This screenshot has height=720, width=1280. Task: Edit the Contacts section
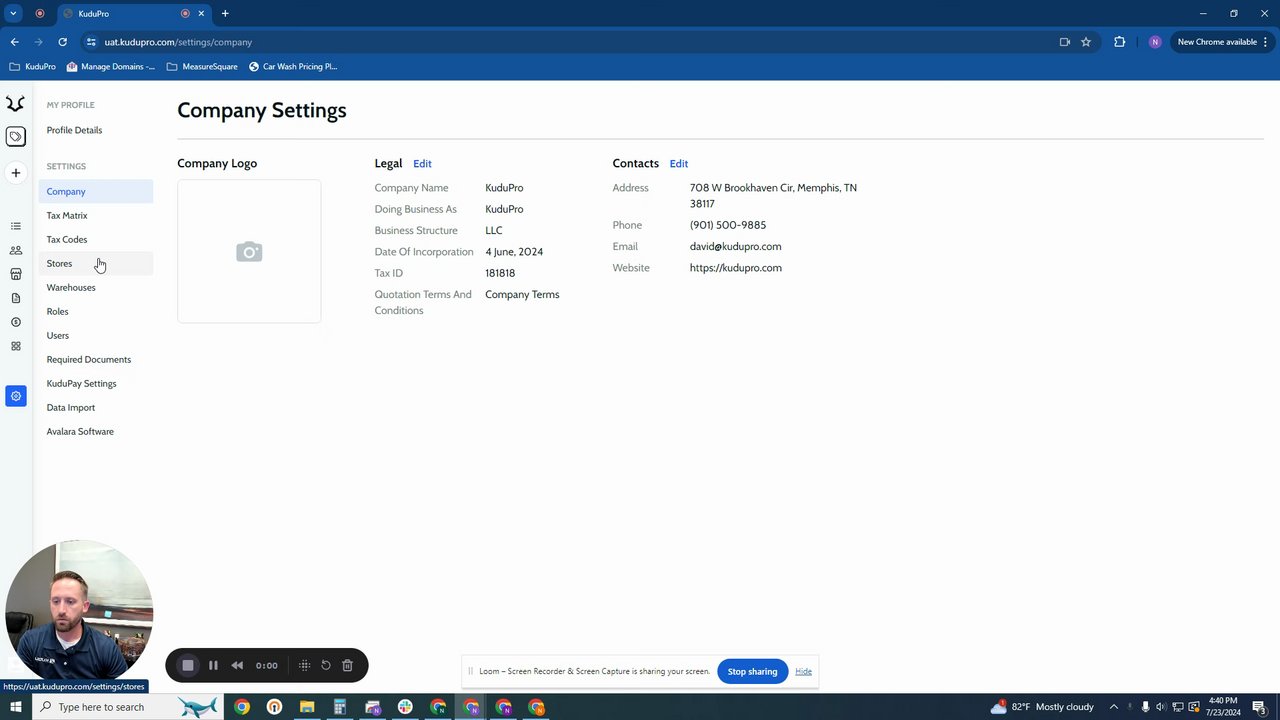(679, 163)
